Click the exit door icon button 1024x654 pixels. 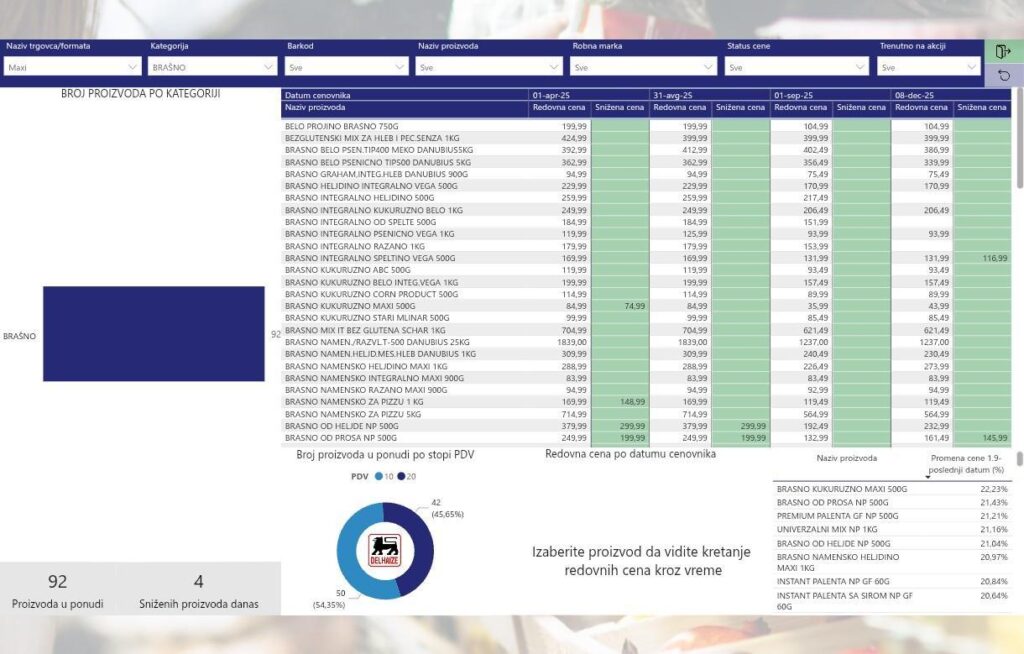point(1003,52)
